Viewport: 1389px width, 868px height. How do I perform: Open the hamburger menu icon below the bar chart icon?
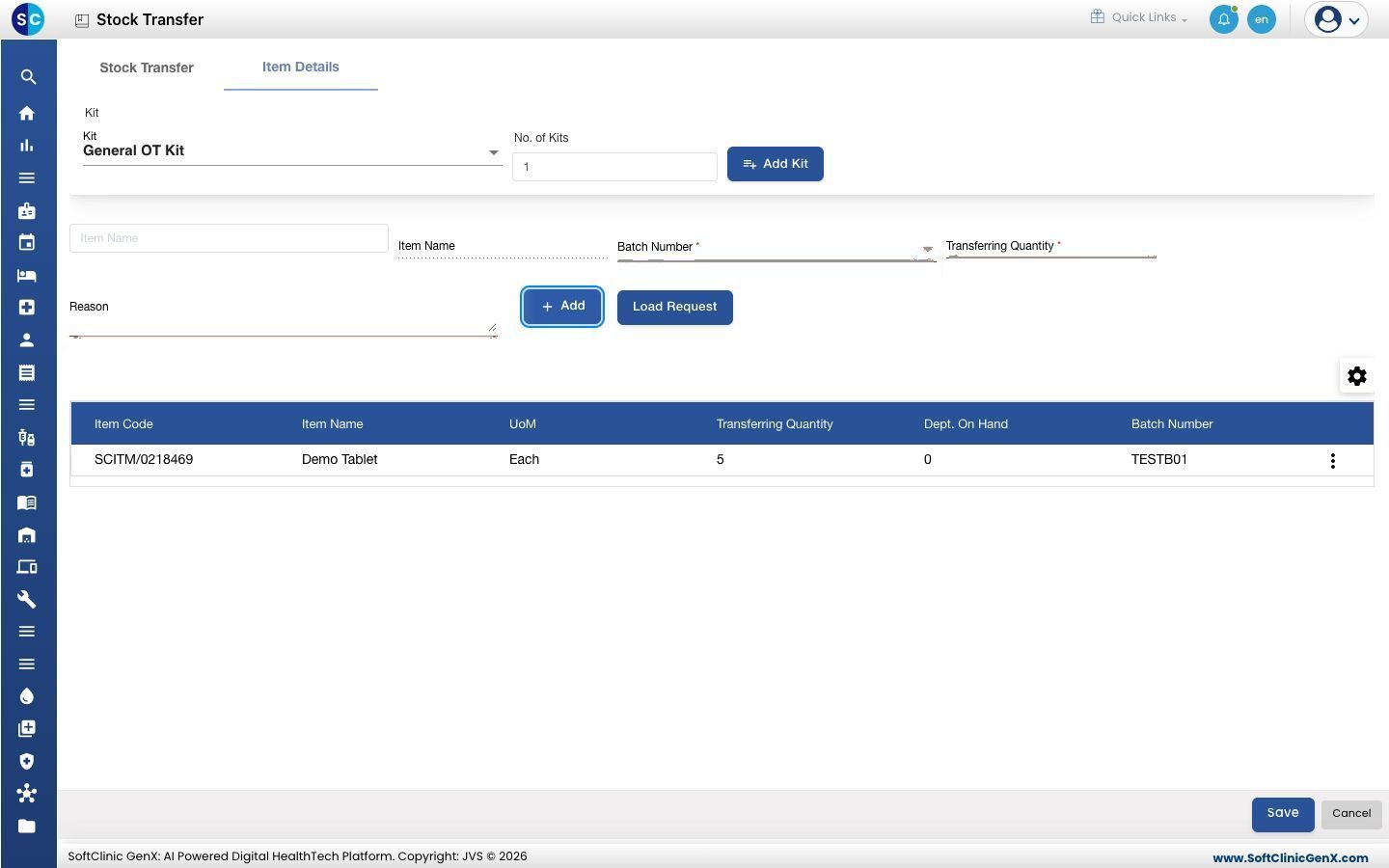coord(27,177)
